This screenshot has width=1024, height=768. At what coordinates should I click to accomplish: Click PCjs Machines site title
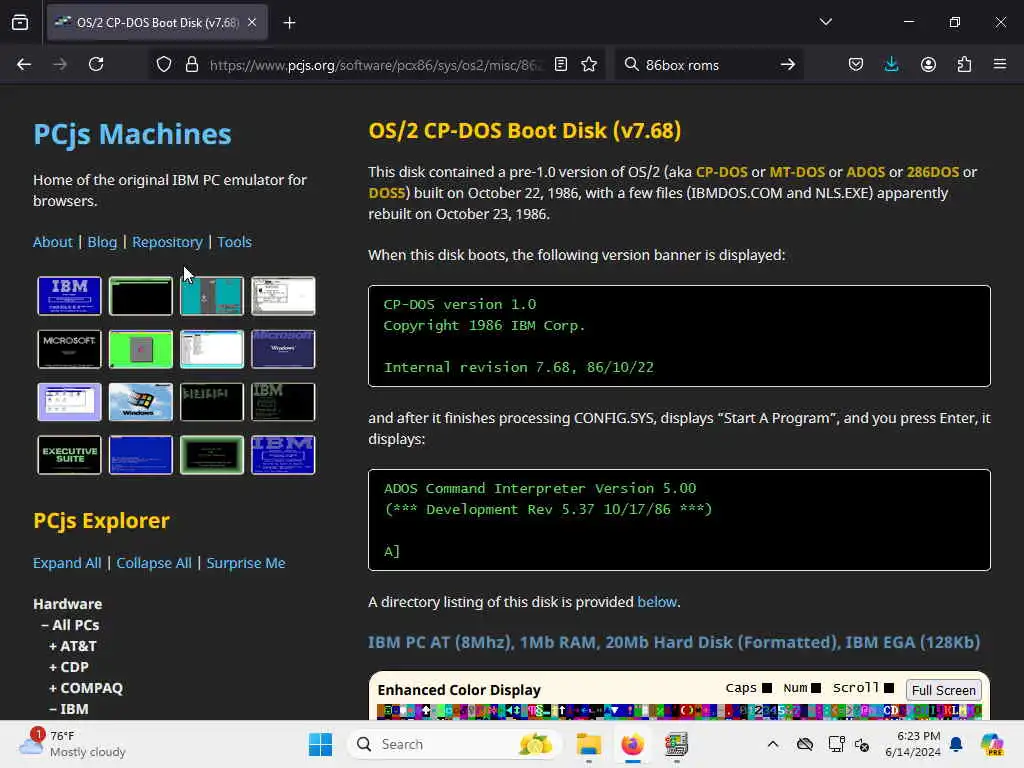[x=132, y=134]
